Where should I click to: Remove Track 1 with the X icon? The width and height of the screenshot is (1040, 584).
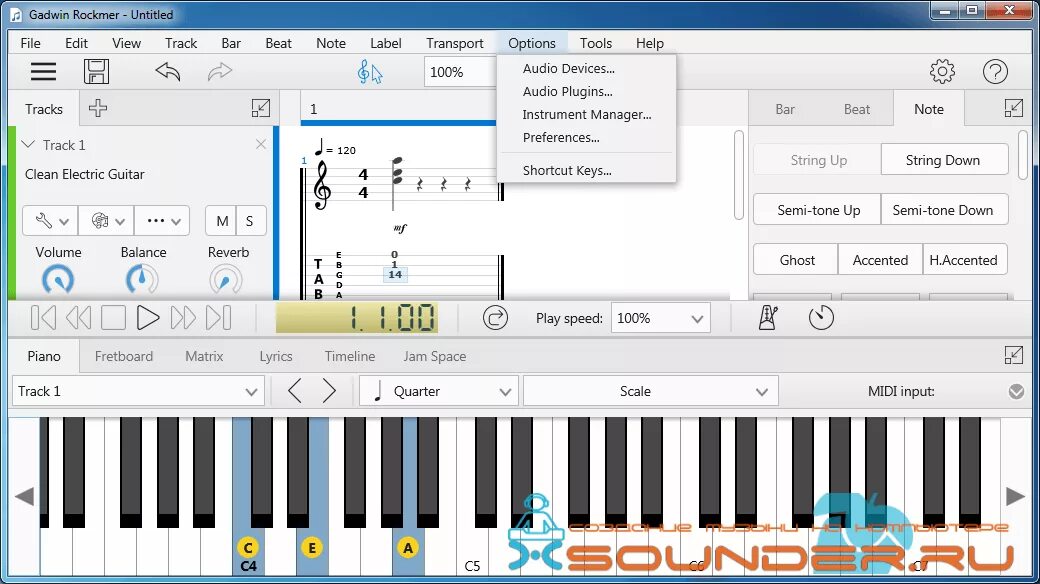[x=261, y=144]
